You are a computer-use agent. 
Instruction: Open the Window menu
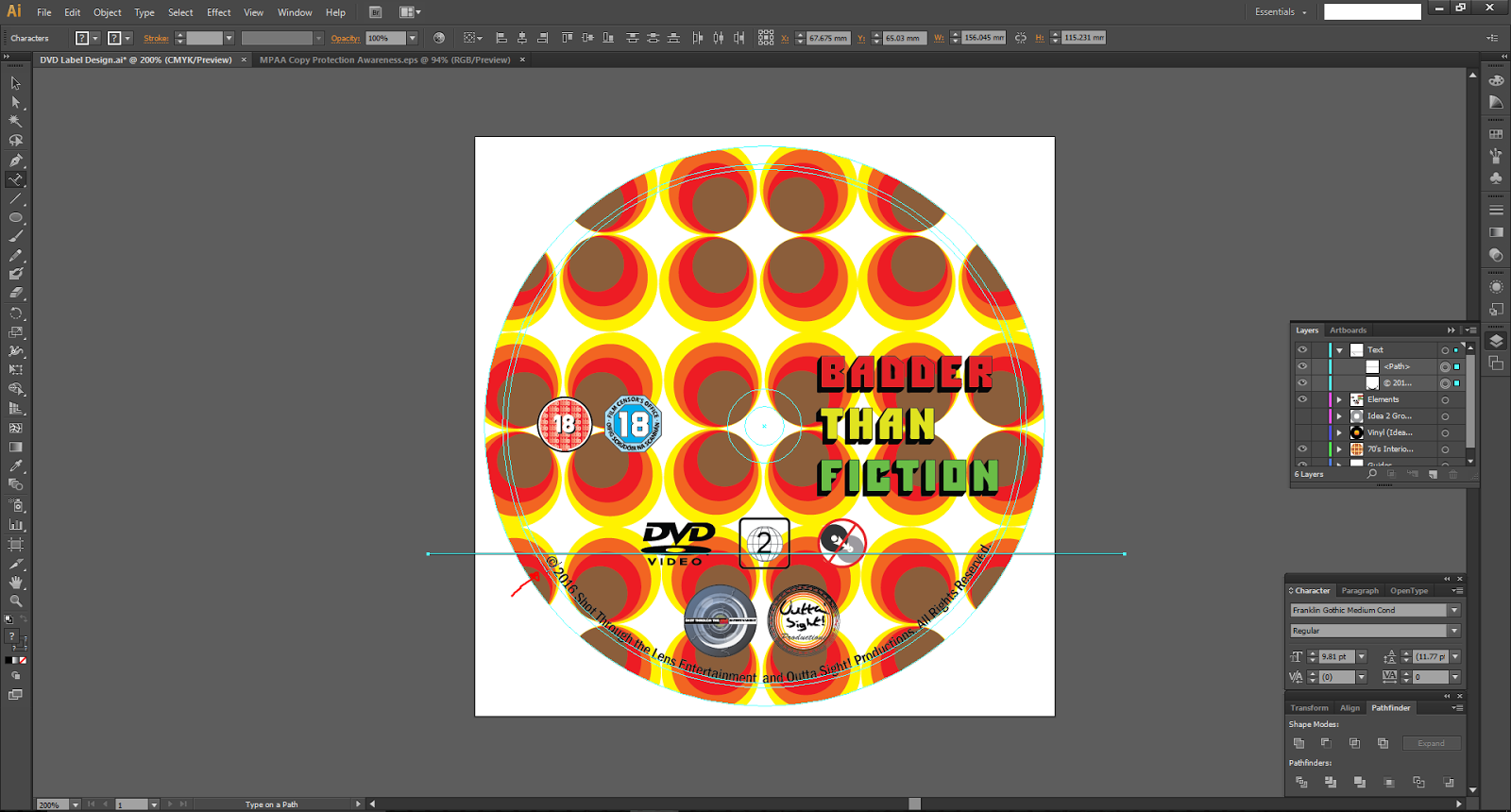click(x=295, y=12)
